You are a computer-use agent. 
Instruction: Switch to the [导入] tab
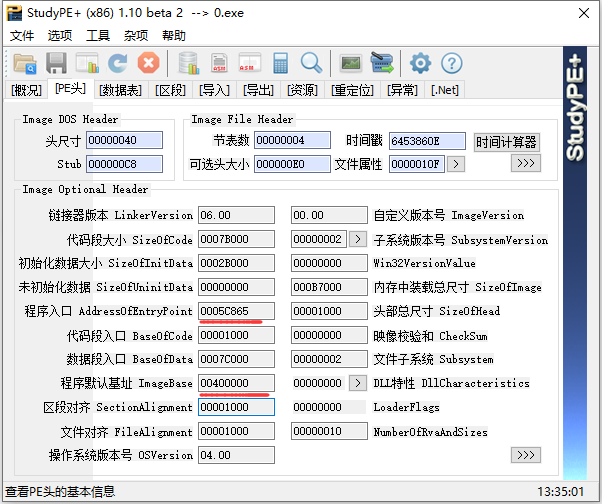point(214,90)
